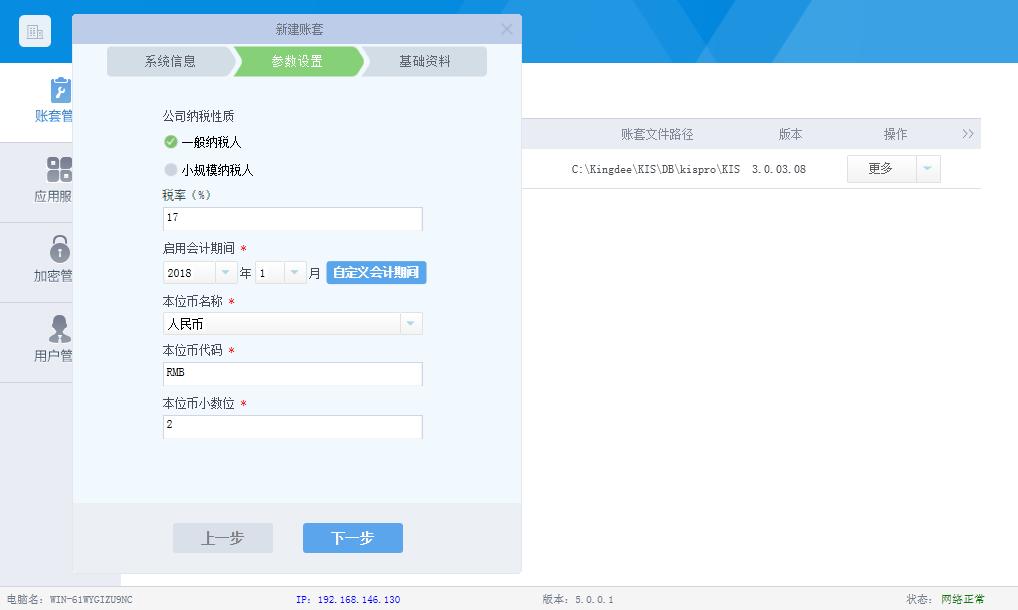Click the 自定义会计期间 button

tap(376, 271)
